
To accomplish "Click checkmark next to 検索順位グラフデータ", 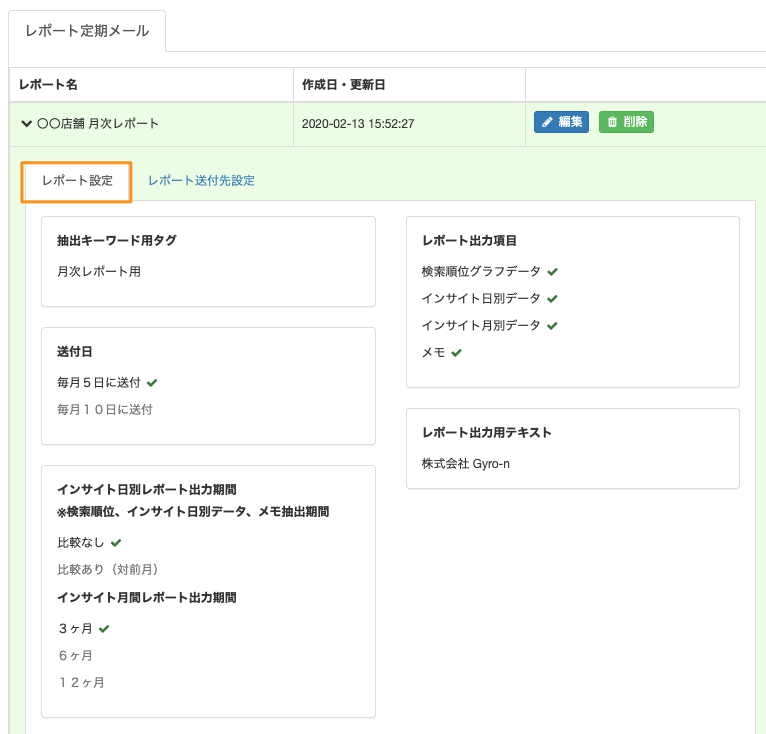I will click(x=553, y=272).
